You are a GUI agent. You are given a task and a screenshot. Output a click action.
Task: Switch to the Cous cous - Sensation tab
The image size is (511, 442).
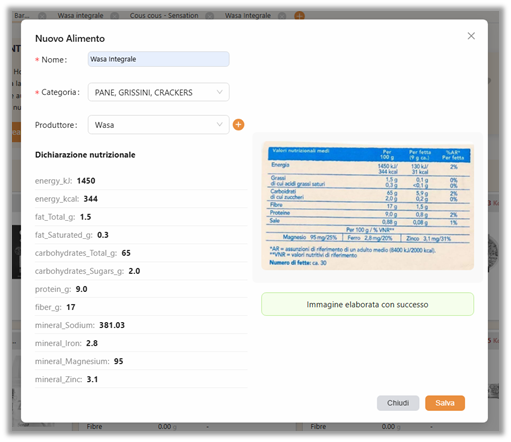coord(164,16)
